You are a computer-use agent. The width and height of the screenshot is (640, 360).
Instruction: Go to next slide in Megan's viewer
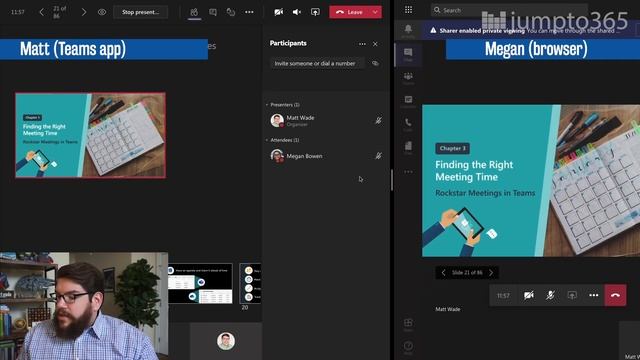click(x=491, y=273)
